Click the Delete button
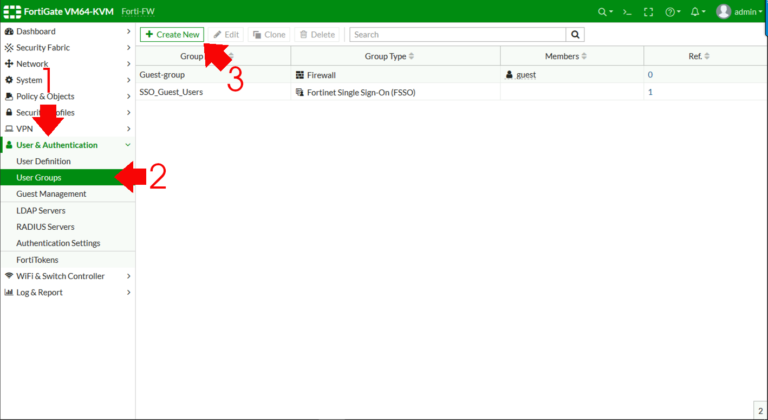This screenshot has width=768, height=420. pyautogui.click(x=317, y=34)
